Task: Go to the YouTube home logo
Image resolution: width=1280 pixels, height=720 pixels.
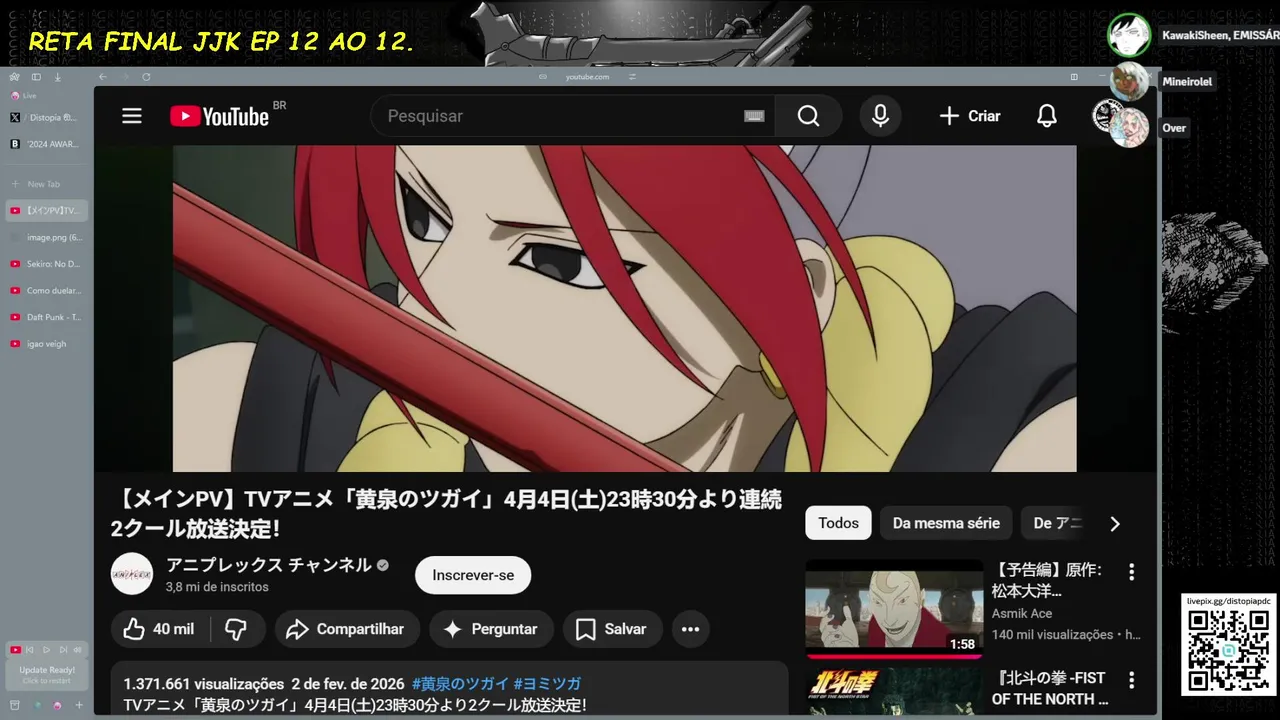Action: [x=220, y=116]
